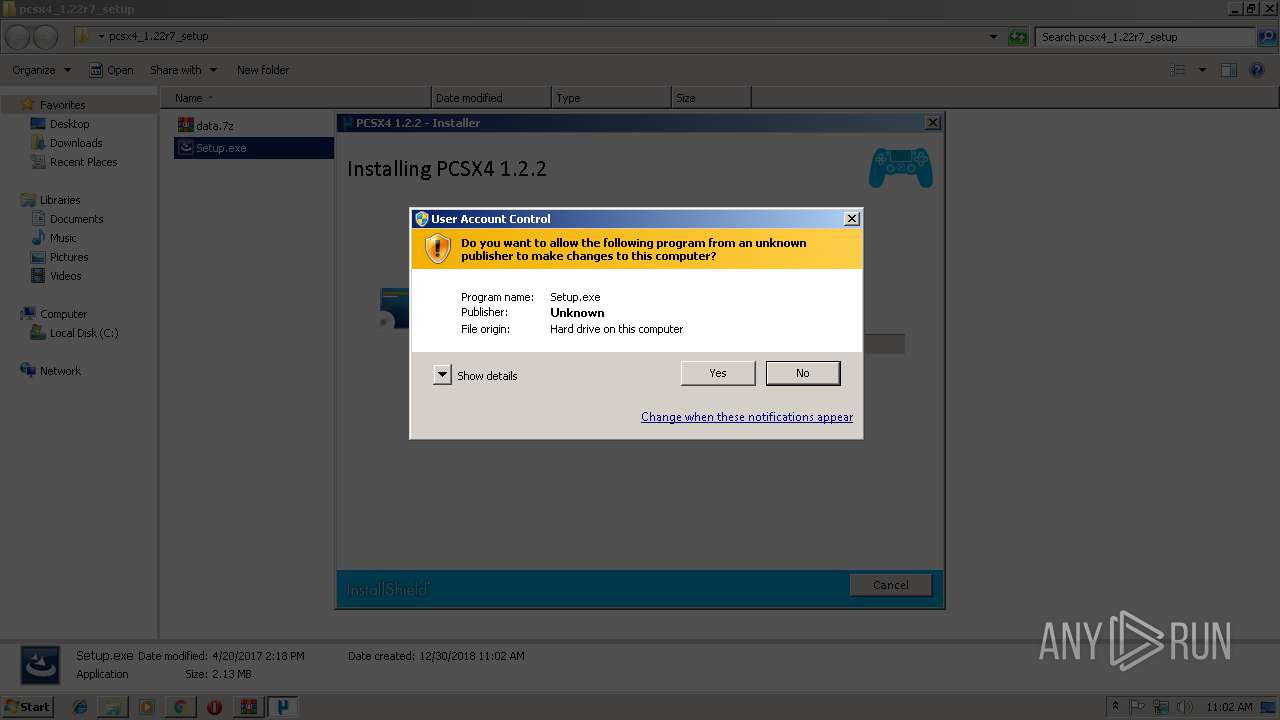Viewport: 1280px width, 720px height.
Task: Click the Change your view icon
Action: (1177, 70)
